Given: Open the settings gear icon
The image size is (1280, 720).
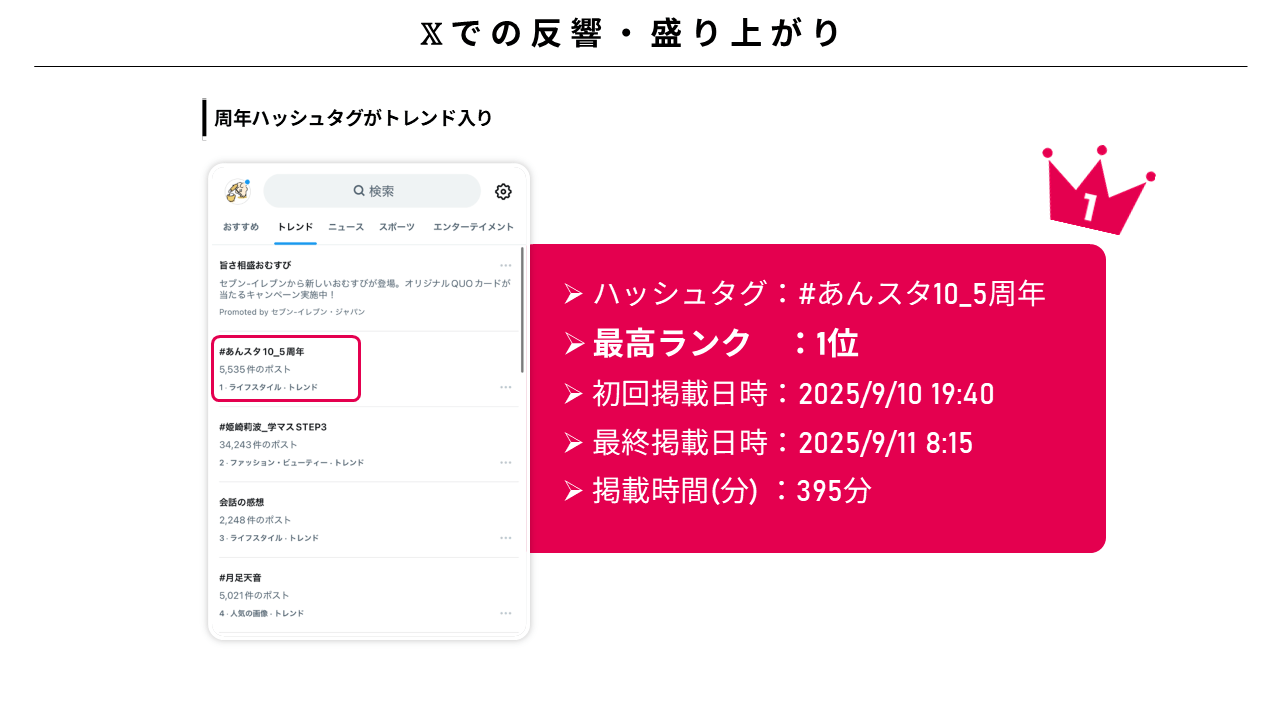Looking at the screenshot, I should (504, 192).
